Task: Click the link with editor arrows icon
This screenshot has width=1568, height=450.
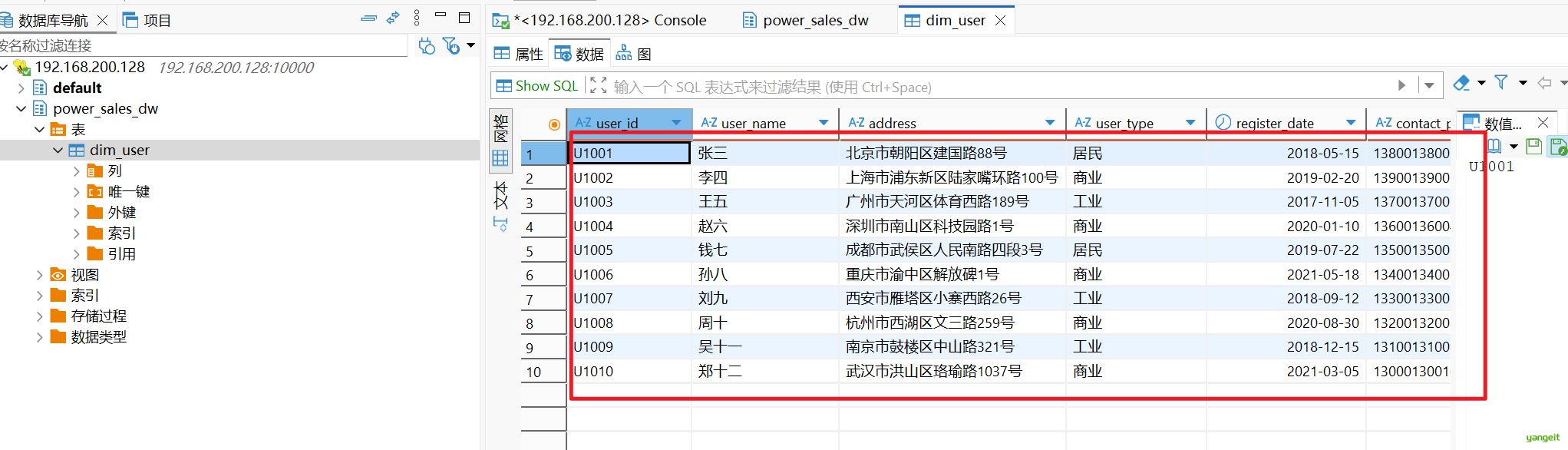Action: (393, 18)
